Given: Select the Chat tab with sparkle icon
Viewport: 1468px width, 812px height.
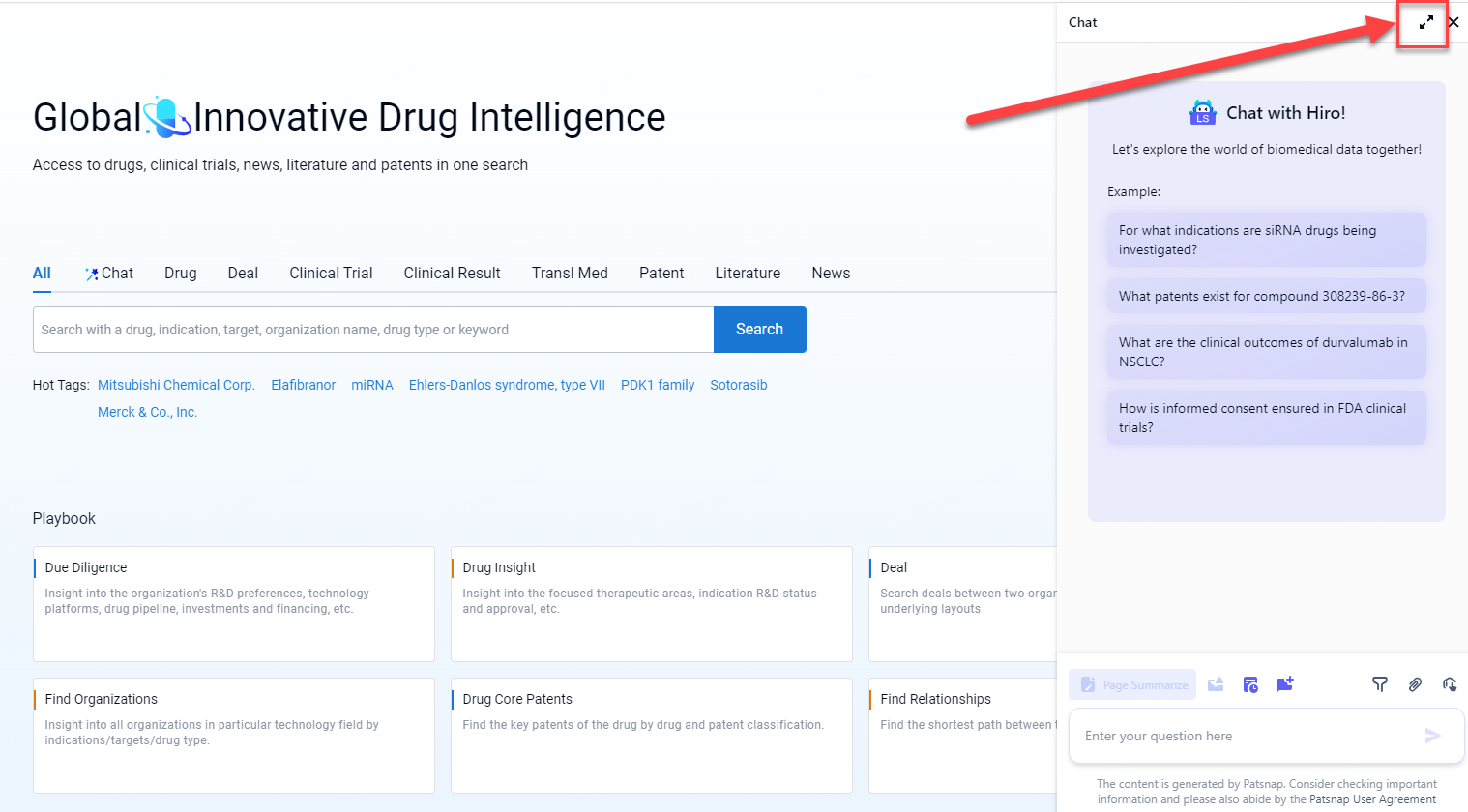Looking at the screenshot, I should pyautogui.click(x=109, y=273).
